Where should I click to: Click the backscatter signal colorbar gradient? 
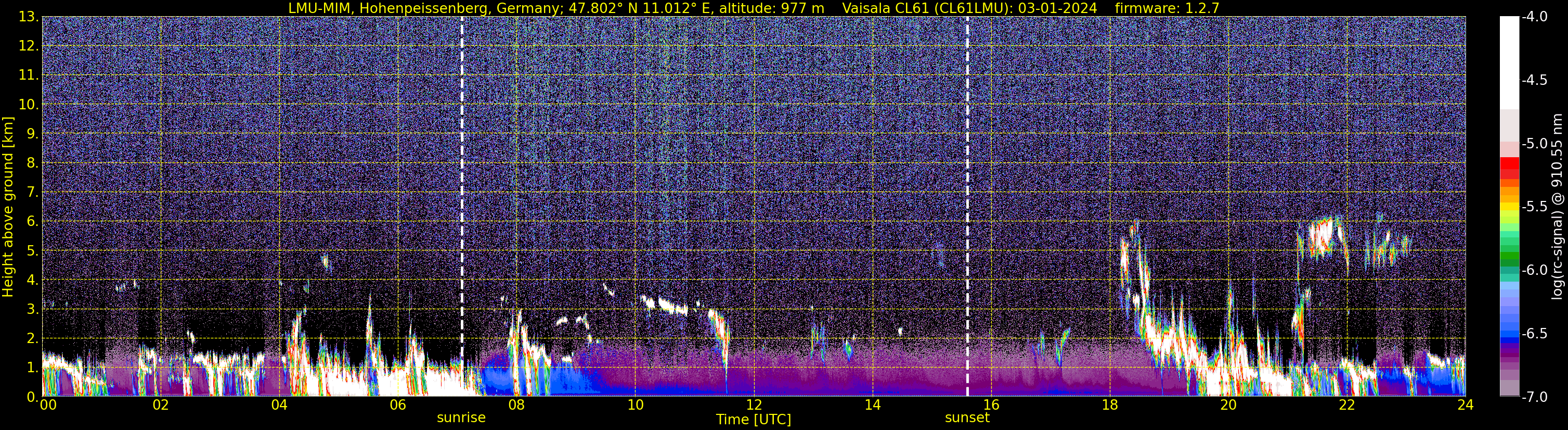1510,207
